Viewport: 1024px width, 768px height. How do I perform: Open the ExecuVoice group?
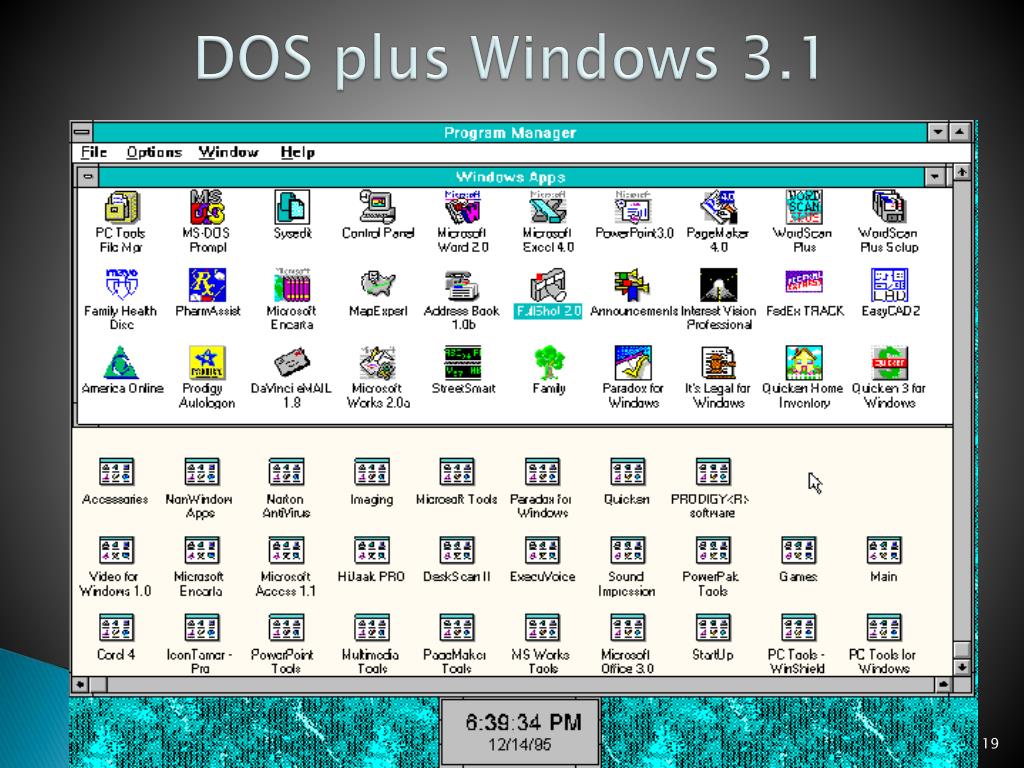click(542, 550)
